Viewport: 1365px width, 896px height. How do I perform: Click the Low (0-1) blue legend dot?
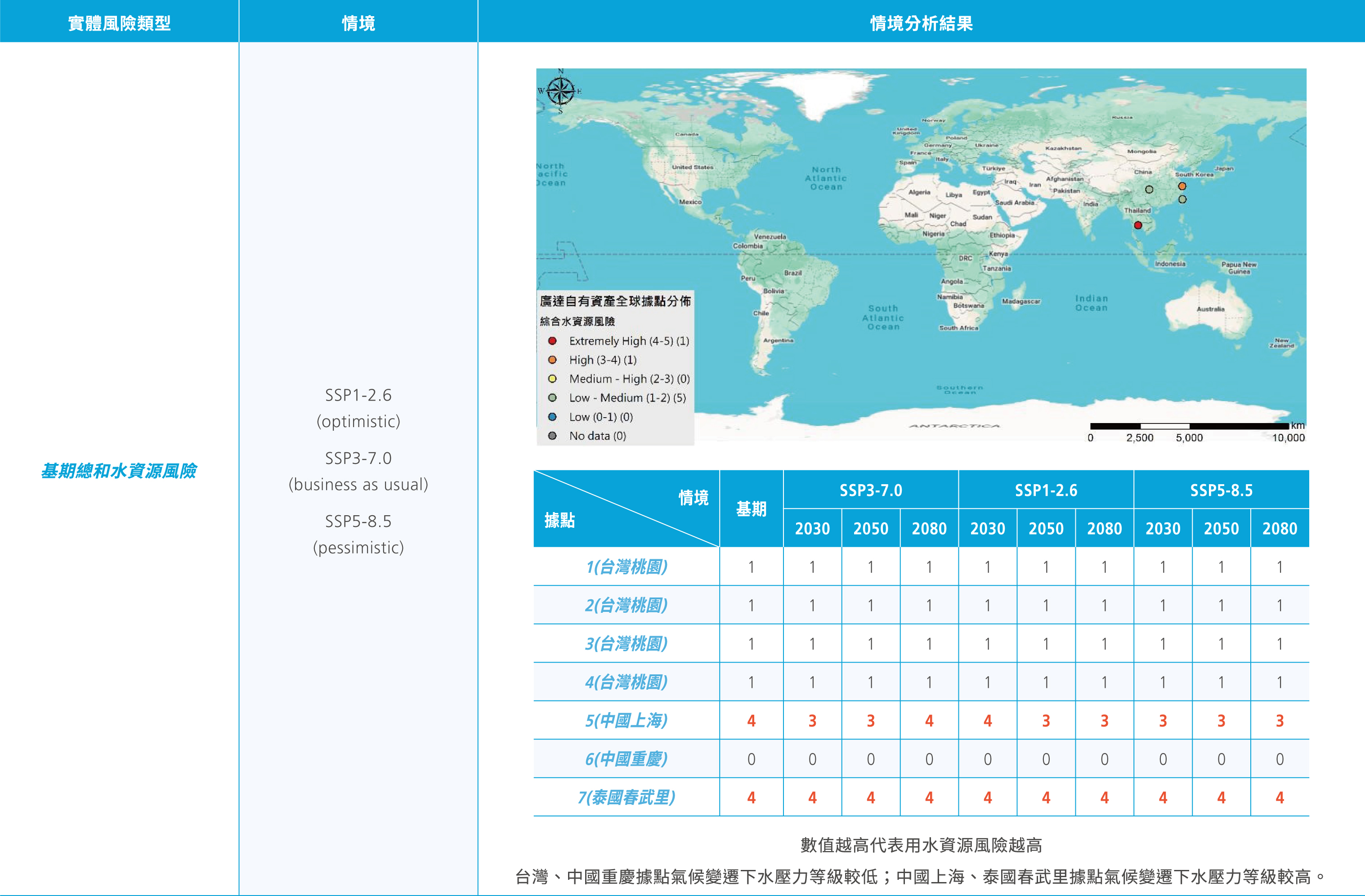(552, 417)
